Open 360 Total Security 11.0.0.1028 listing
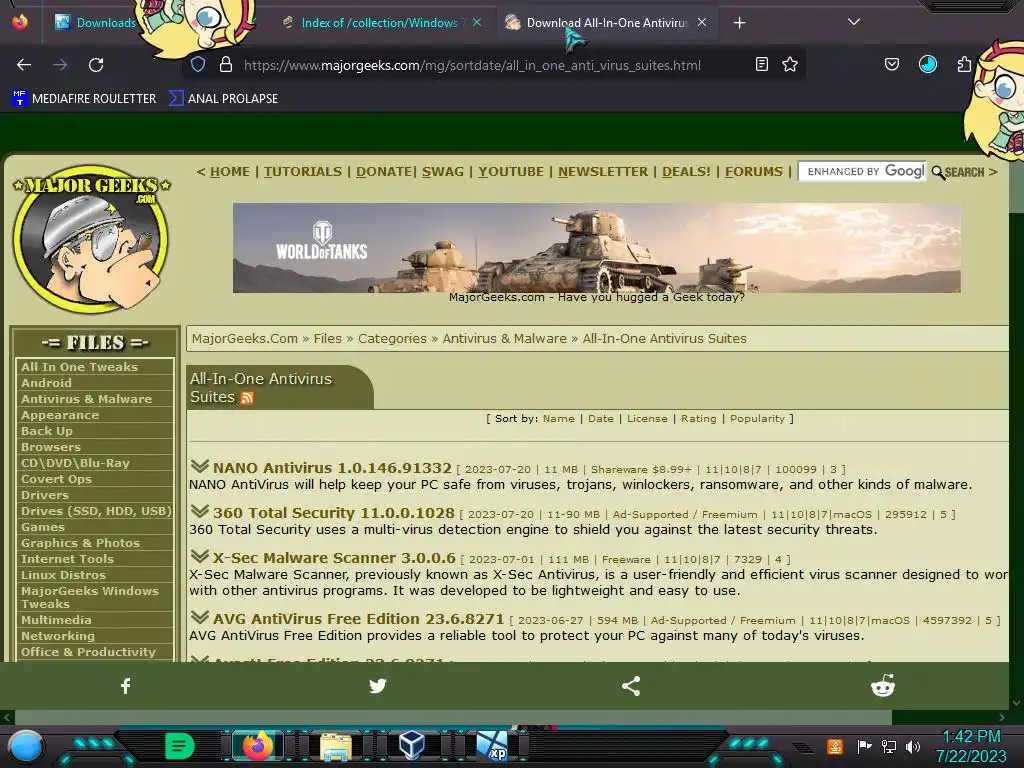This screenshot has width=1024, height=768. (x=333, y=513)
